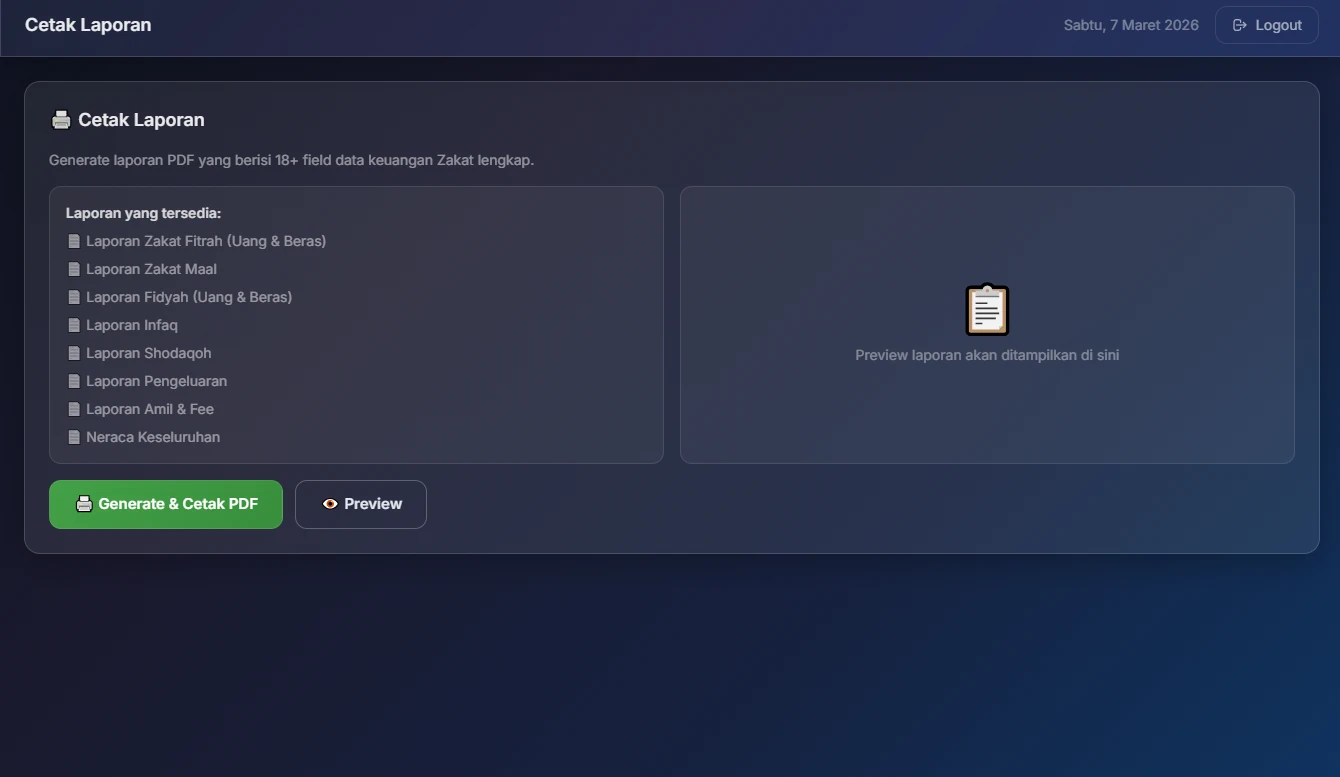The height and width of the screenshot is (777, 1340).
Task: Select Laporan Pengeluaran in the report list
Action: (x=156, y=381)
